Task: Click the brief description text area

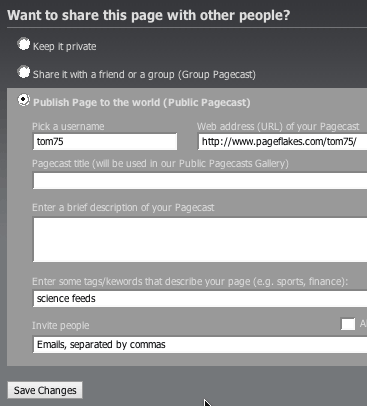Action: (200, 239)
